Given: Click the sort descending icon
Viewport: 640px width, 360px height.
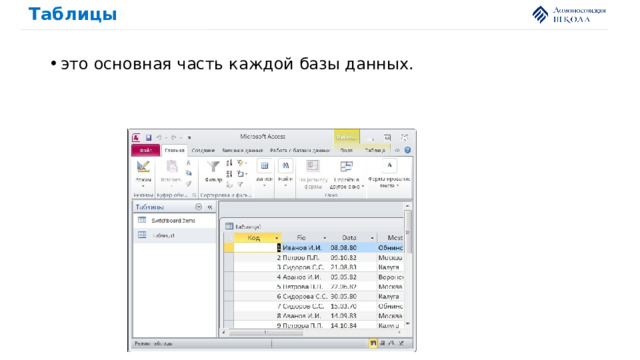Looking at the screenshot, I should pos(229,174).
